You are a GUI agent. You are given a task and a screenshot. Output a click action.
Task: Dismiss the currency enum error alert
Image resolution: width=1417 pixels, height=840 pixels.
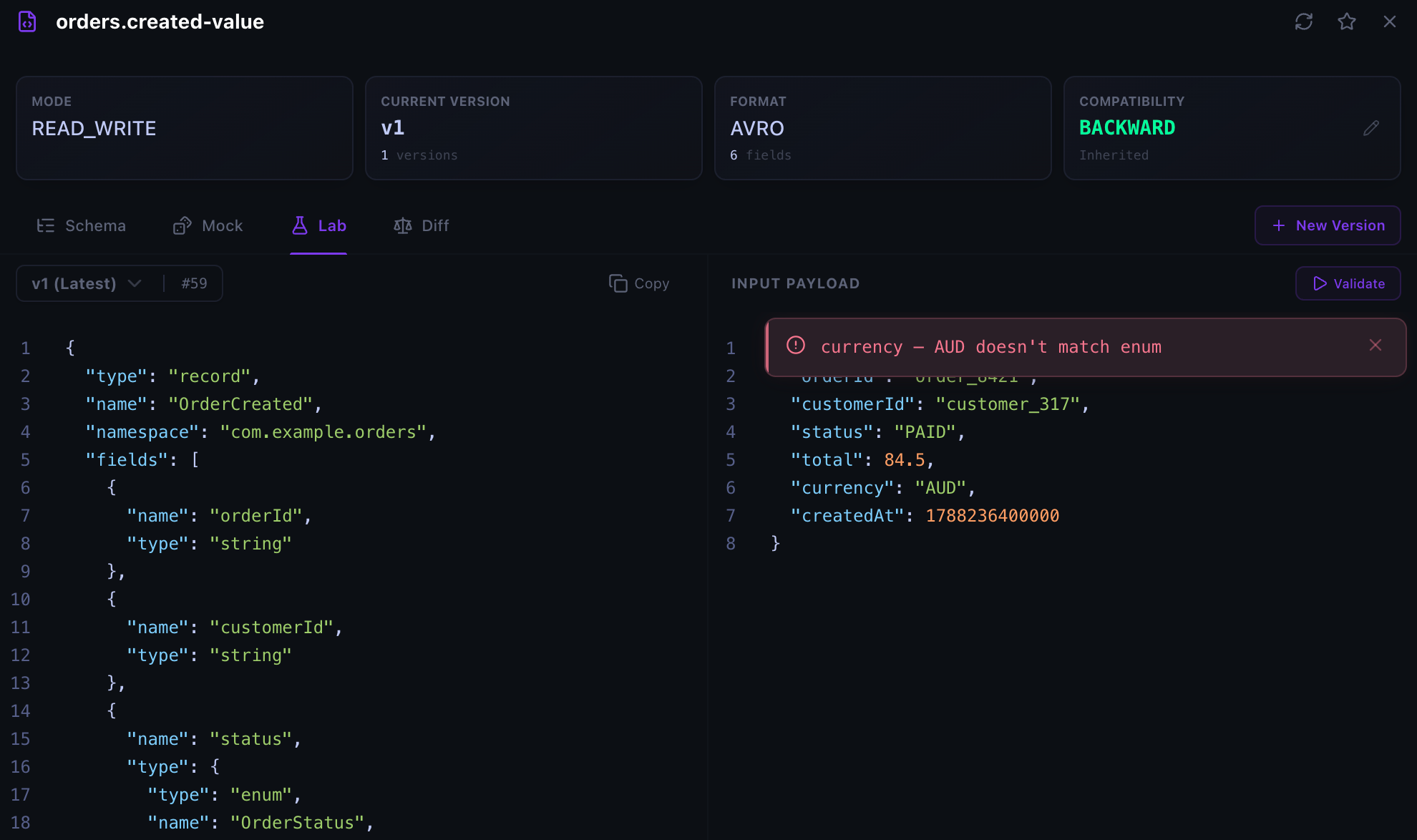tap(1375, 345)
